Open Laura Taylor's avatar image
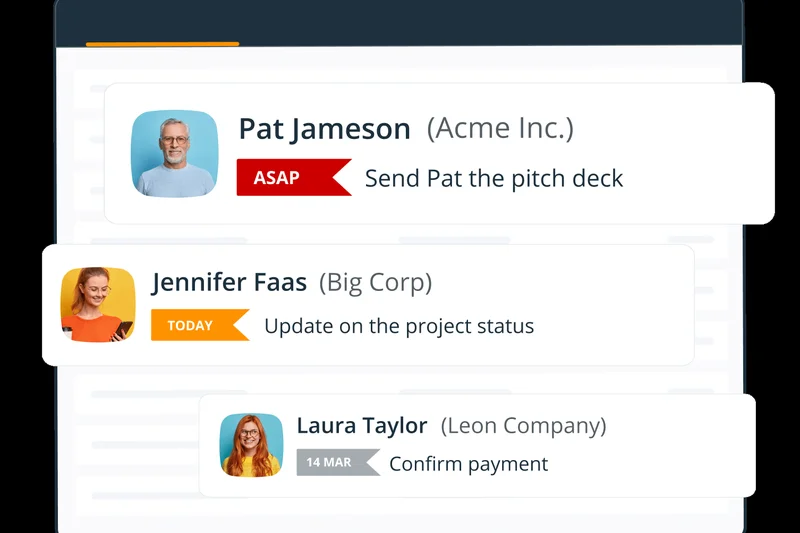The image size is (800, 533). tap(251, 445)
